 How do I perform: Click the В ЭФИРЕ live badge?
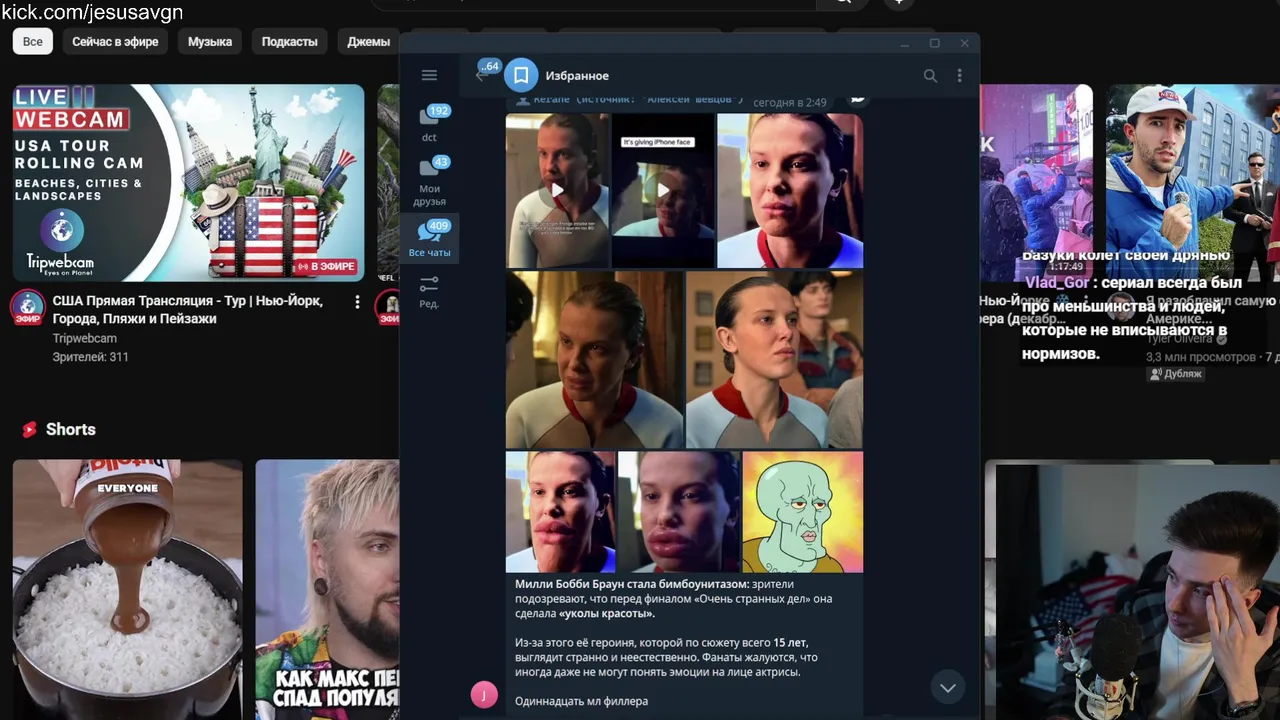(x=326, y=267)
